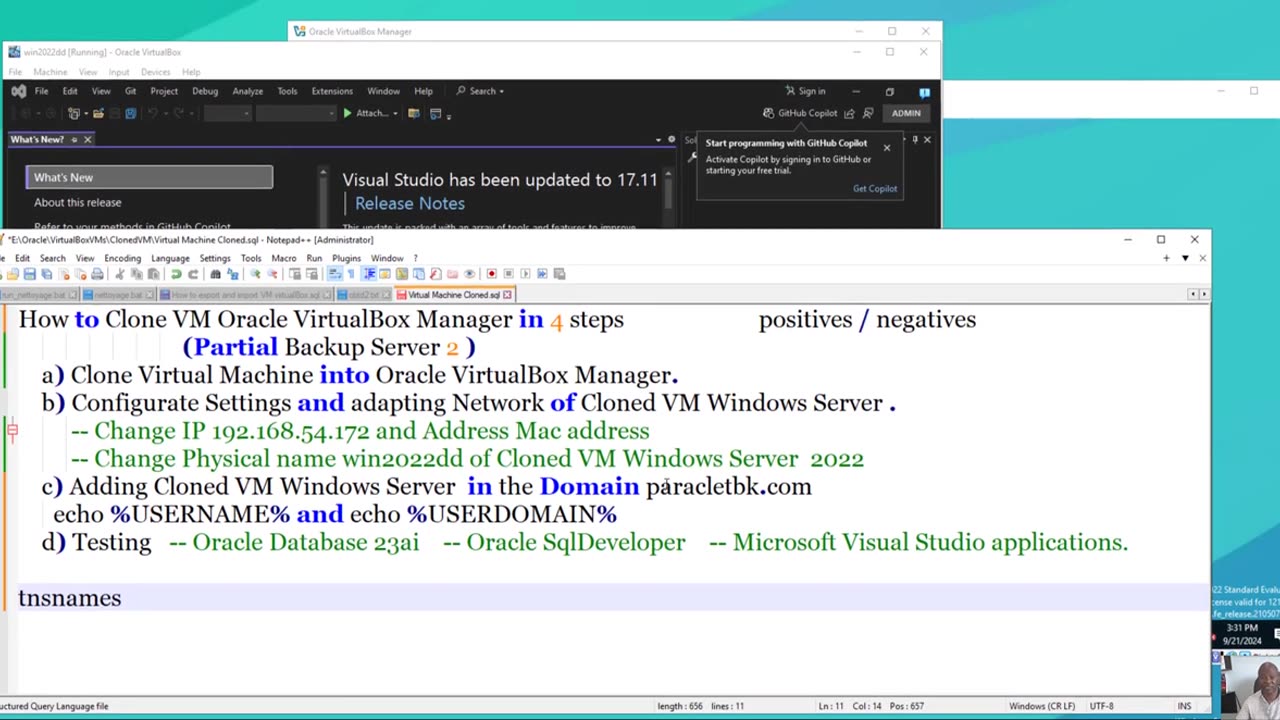Close the GitHub Copilot popup
This screenshot has width=1280, height=720.
pos(886,147)
